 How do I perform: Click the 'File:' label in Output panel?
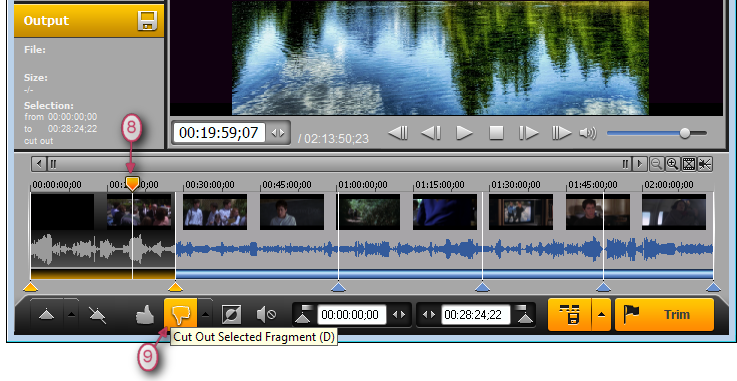[35, 49]
